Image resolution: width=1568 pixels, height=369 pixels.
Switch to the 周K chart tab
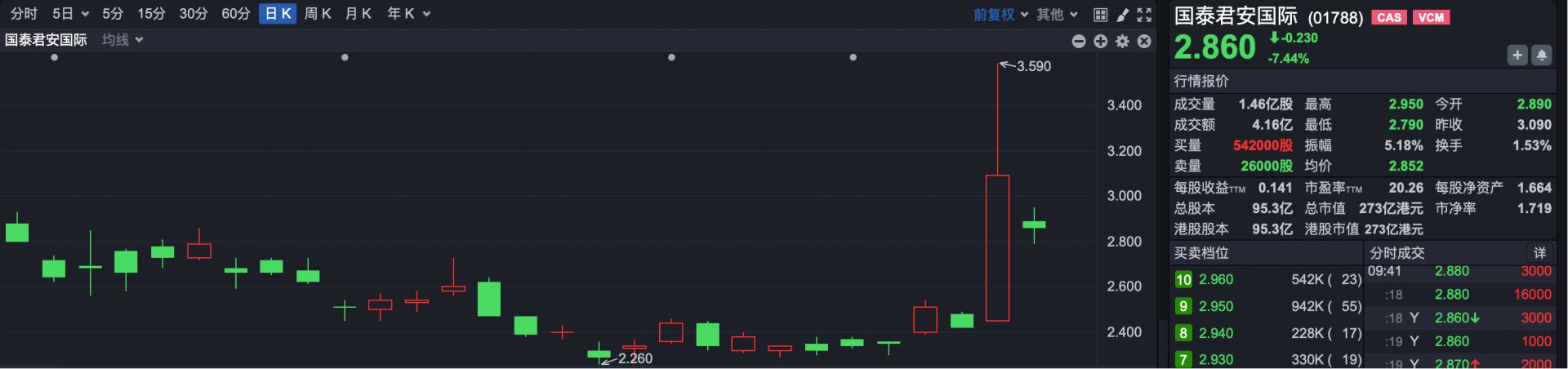[x=318, y=14]
